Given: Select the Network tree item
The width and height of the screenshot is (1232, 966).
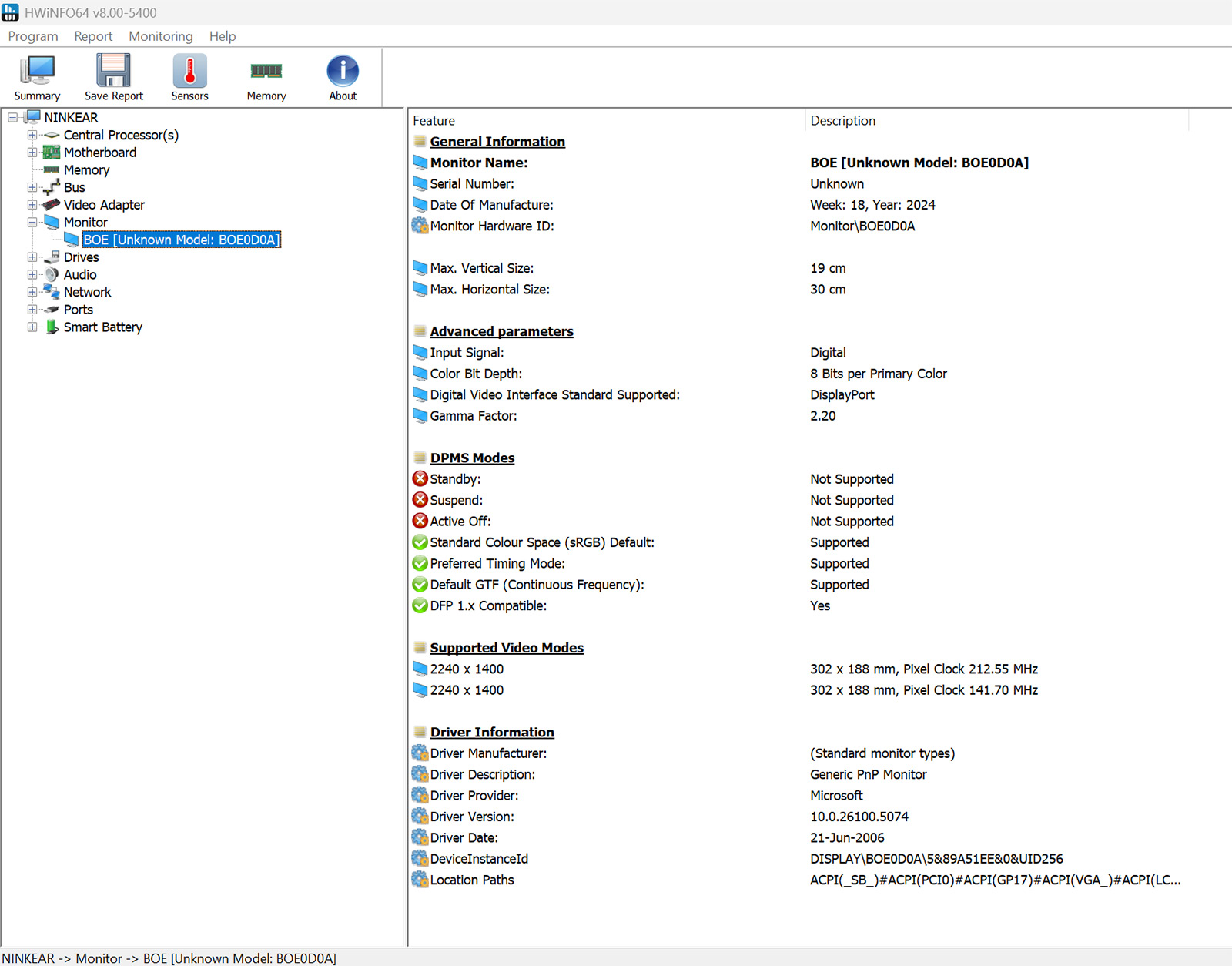Looking at the screenshot, I should (x=87, y=293).
